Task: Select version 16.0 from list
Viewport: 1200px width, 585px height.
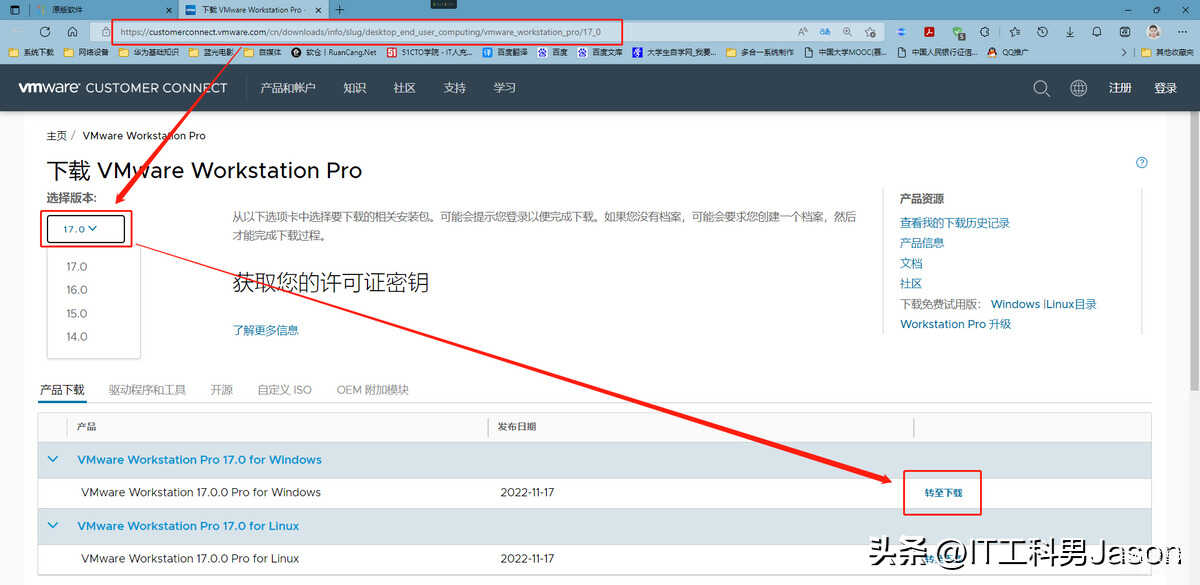Action: pyautogui.click(x=77, y=290)
